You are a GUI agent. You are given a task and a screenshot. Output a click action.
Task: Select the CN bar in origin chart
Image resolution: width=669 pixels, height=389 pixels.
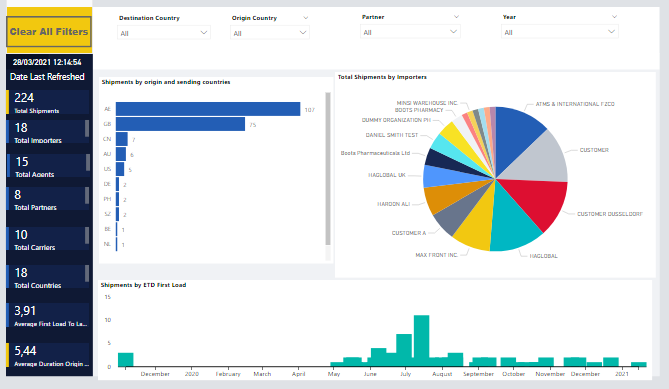(122, 139)
